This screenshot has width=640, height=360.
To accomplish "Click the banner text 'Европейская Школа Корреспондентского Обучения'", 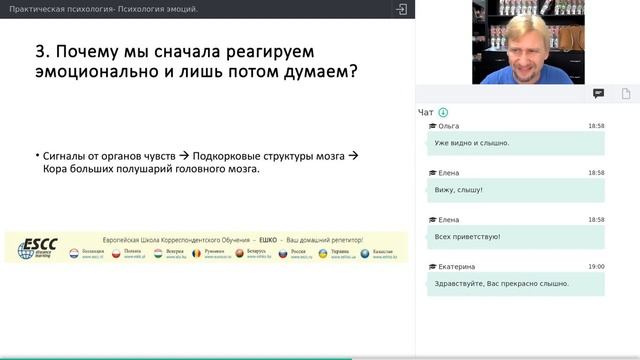I will (176, 240).
